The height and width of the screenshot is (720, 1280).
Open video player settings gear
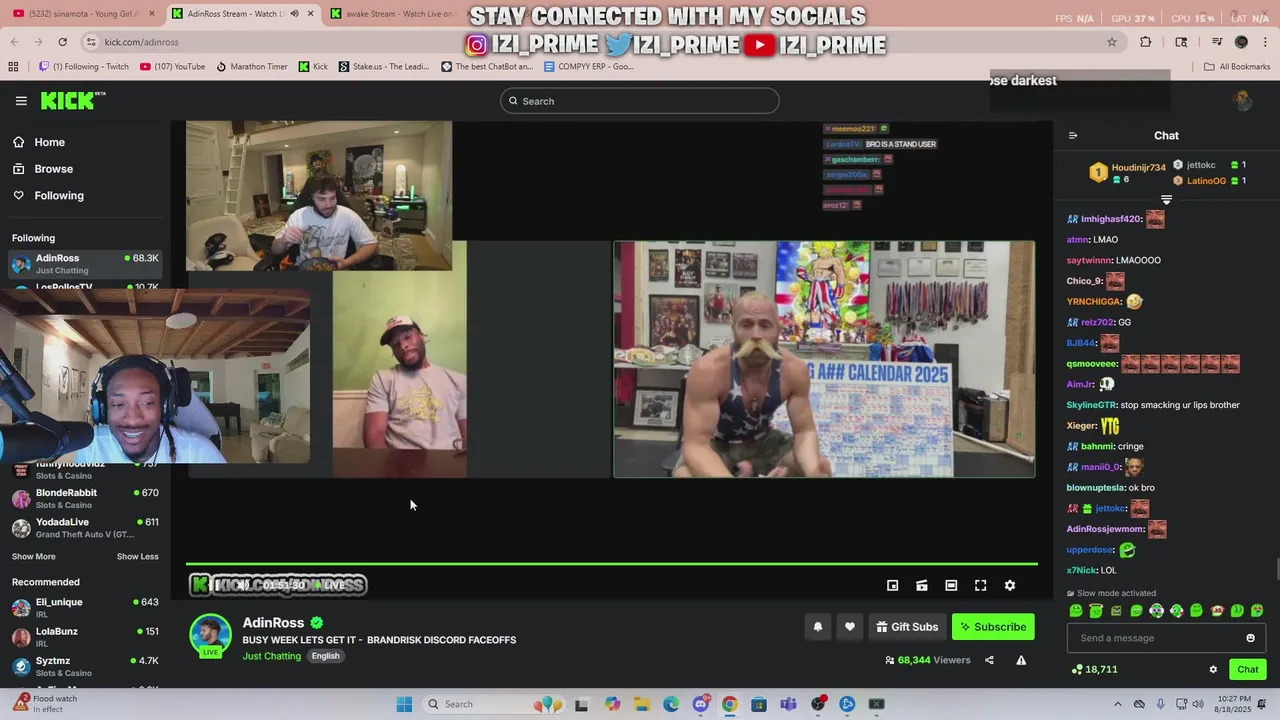[1010, 586]
